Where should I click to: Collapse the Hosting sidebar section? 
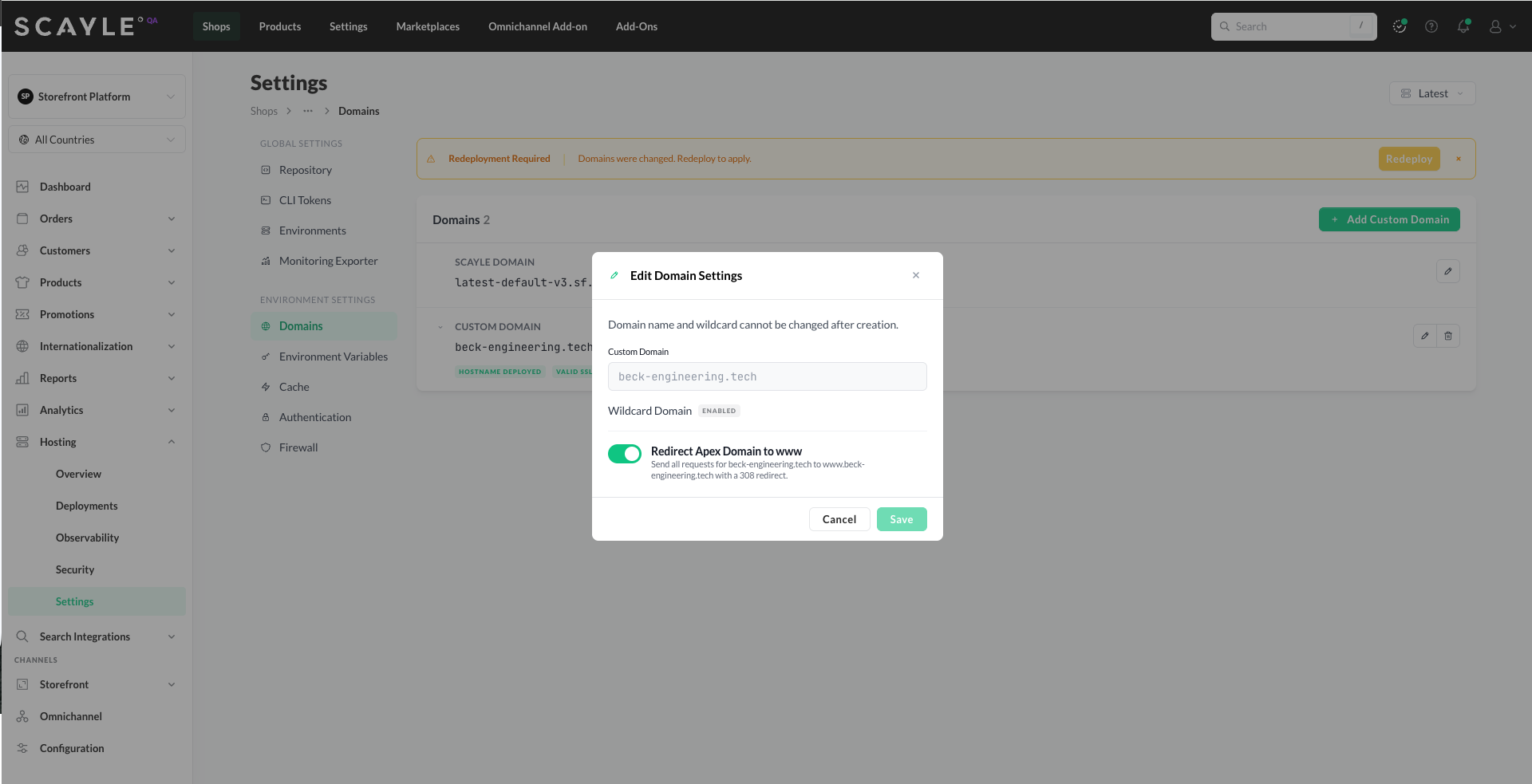pyautogui.click(x=97, y=442)
